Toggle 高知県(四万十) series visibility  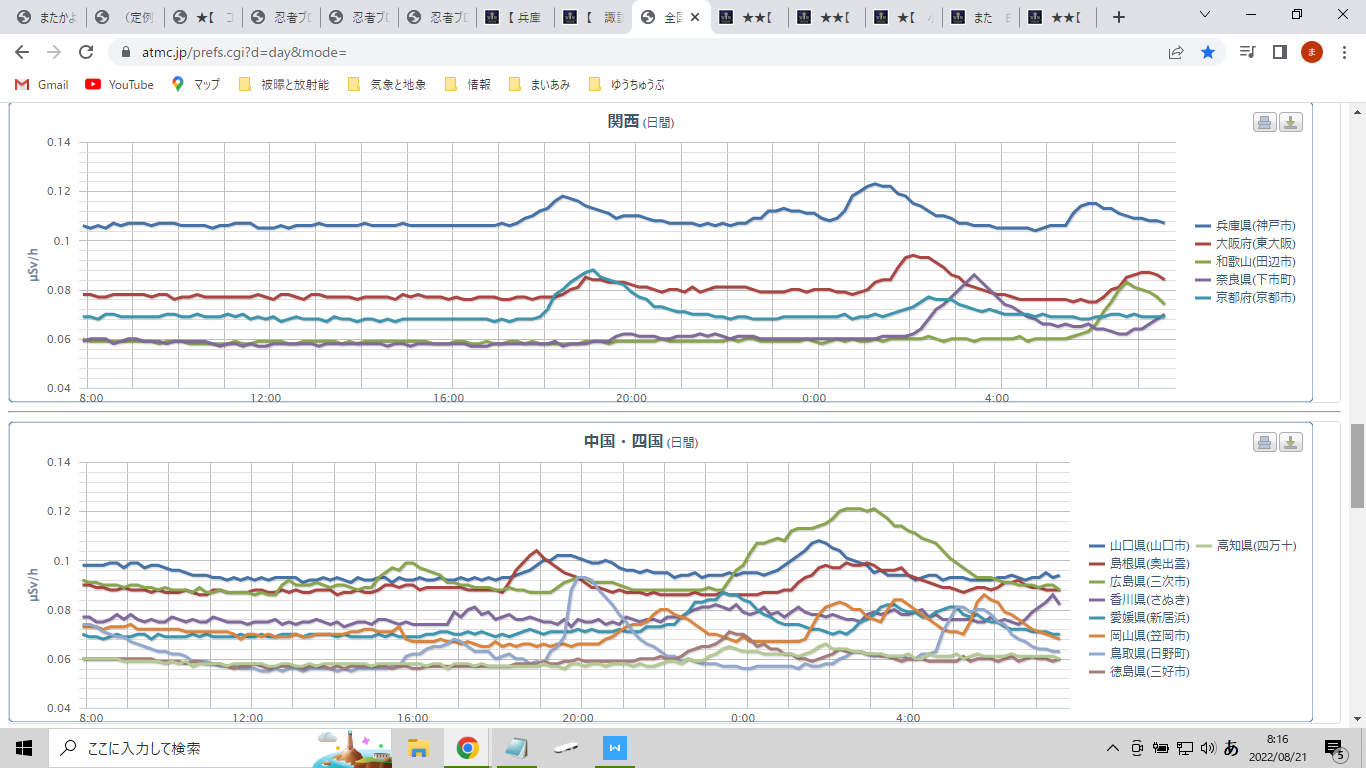click(x=1246, y=545)
